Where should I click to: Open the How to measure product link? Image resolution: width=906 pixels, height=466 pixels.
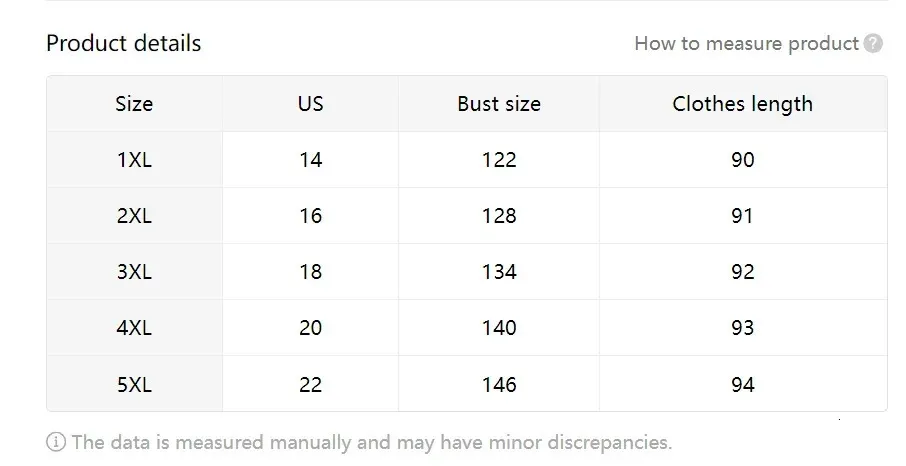point(746,44)
